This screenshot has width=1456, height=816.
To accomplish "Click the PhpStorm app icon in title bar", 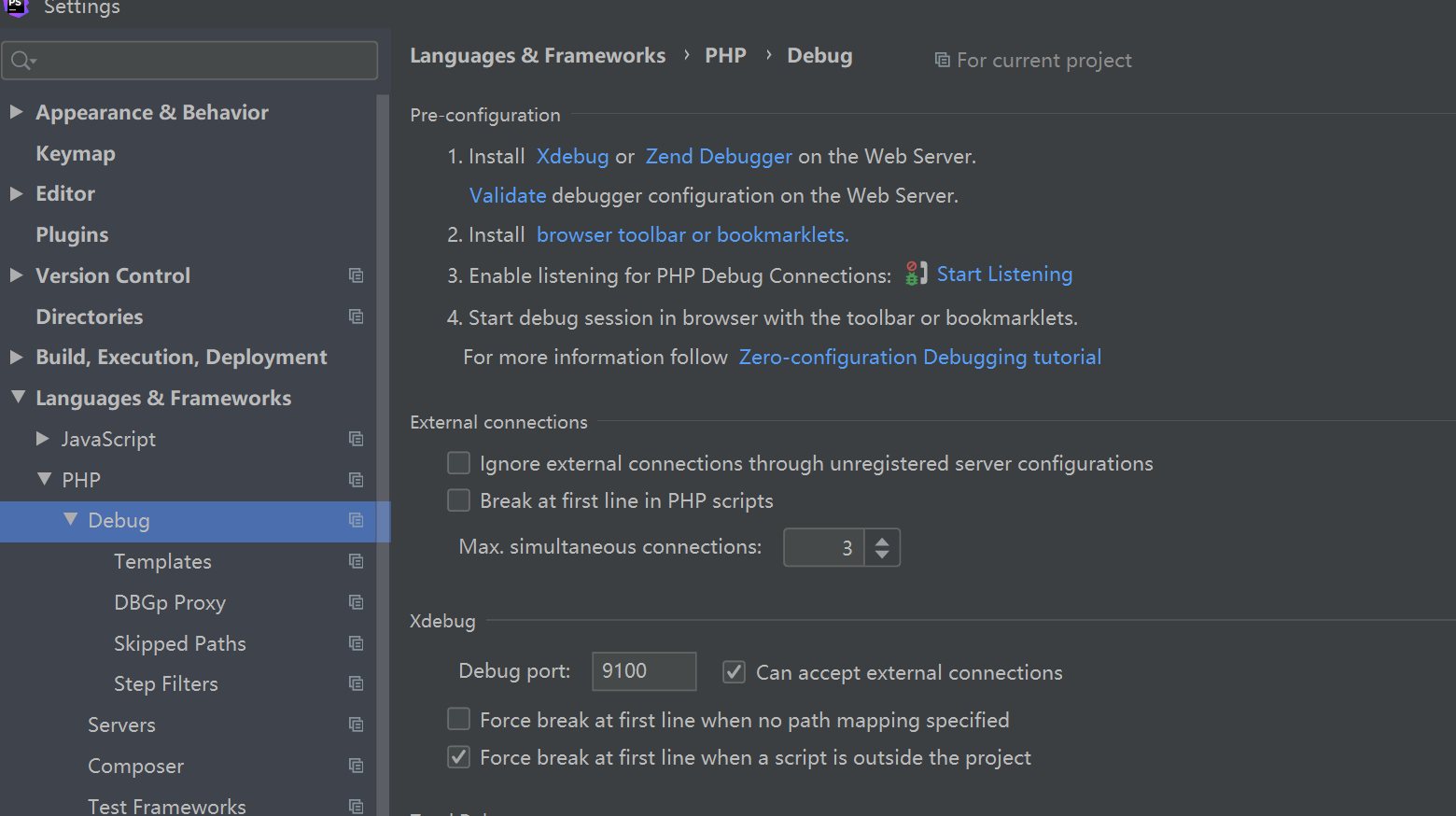I will coord(16,7).
